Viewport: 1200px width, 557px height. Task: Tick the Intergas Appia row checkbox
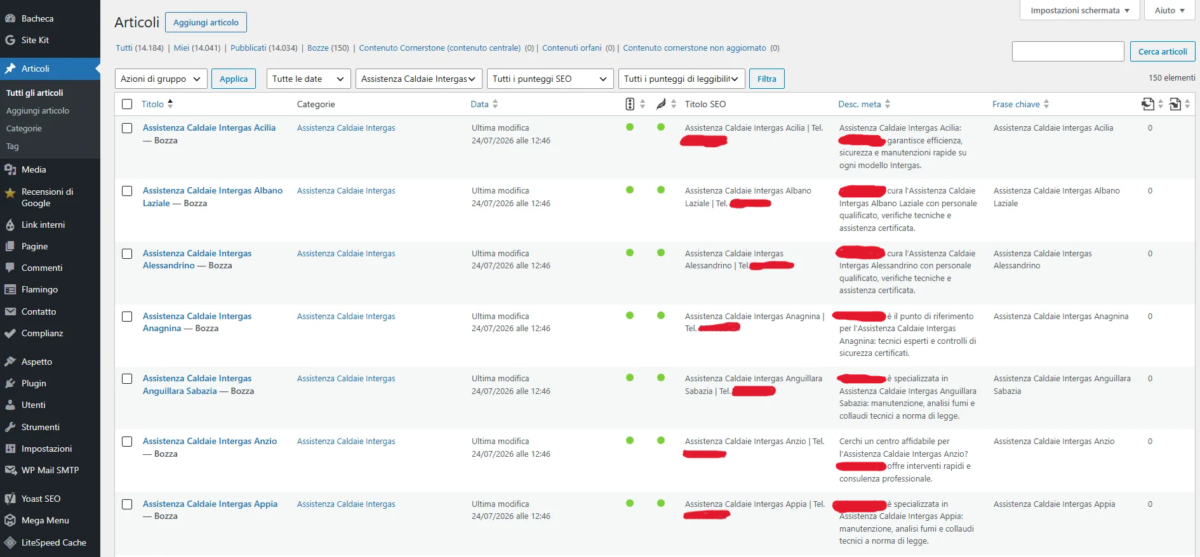(127, 505)
